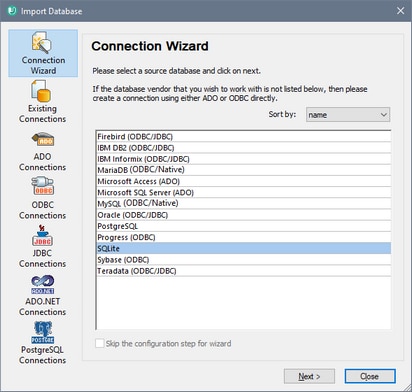Choose Firebird (ODBC/JDBC) from the list
Image resolution: width=412 pixels, height=392 pixels.
tap(243, 137)
